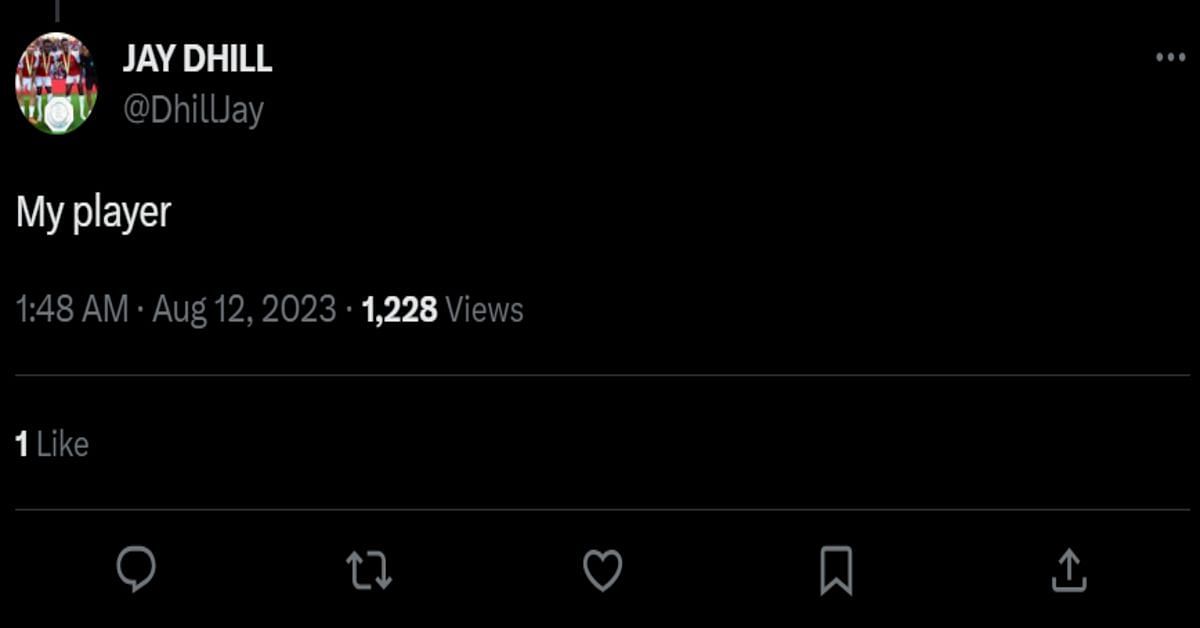The image size is (1200, 628).
Task: Click the retweet arrows icon
Action: [369, 571]
